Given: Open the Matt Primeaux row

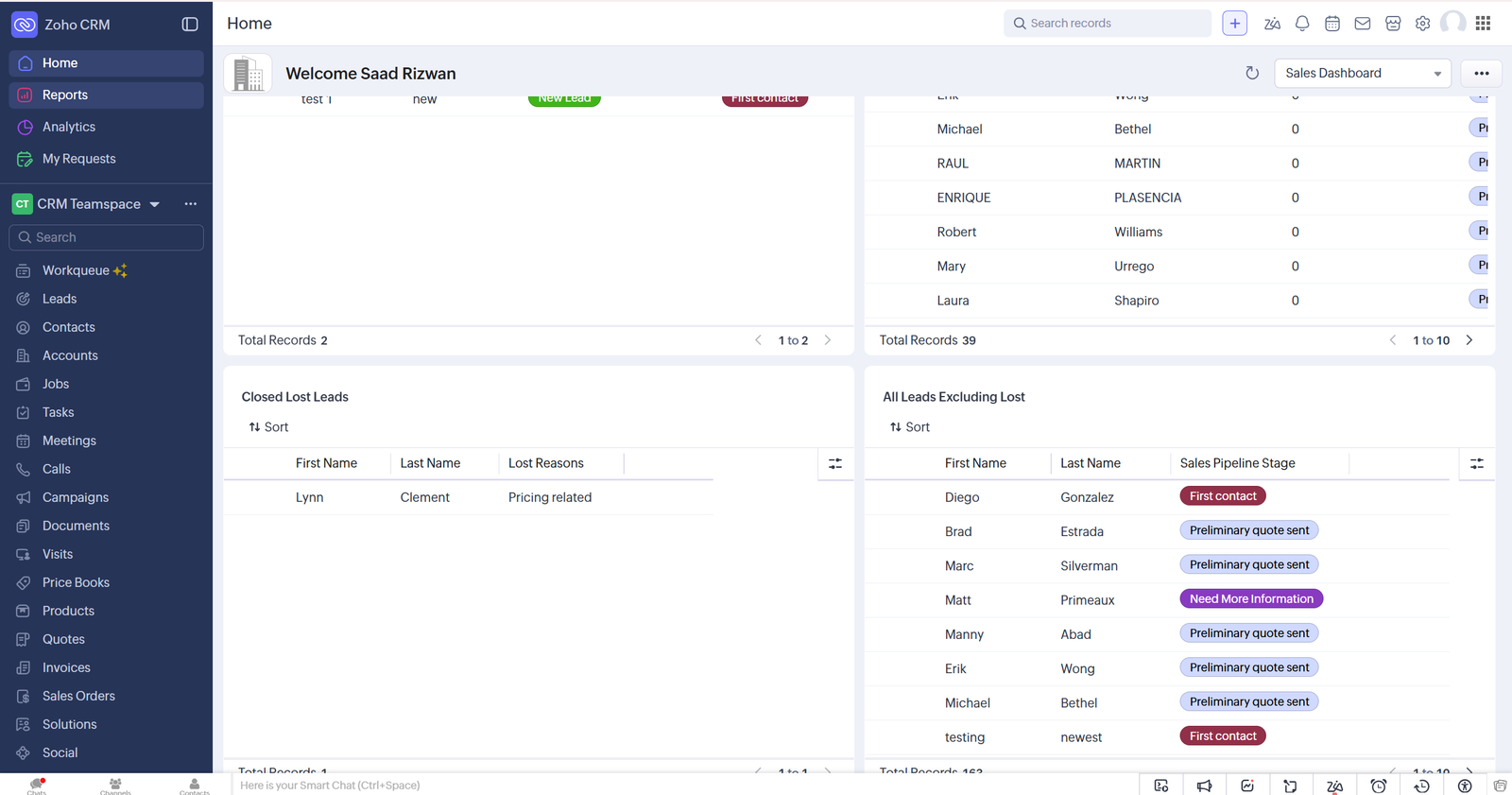Looking at the screenshot, I should (1157, 600).
